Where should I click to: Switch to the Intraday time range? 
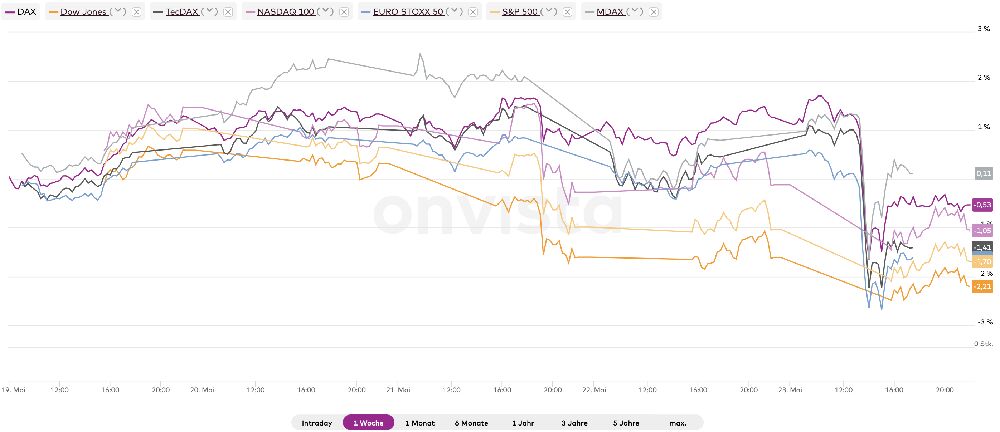(316, 423)
